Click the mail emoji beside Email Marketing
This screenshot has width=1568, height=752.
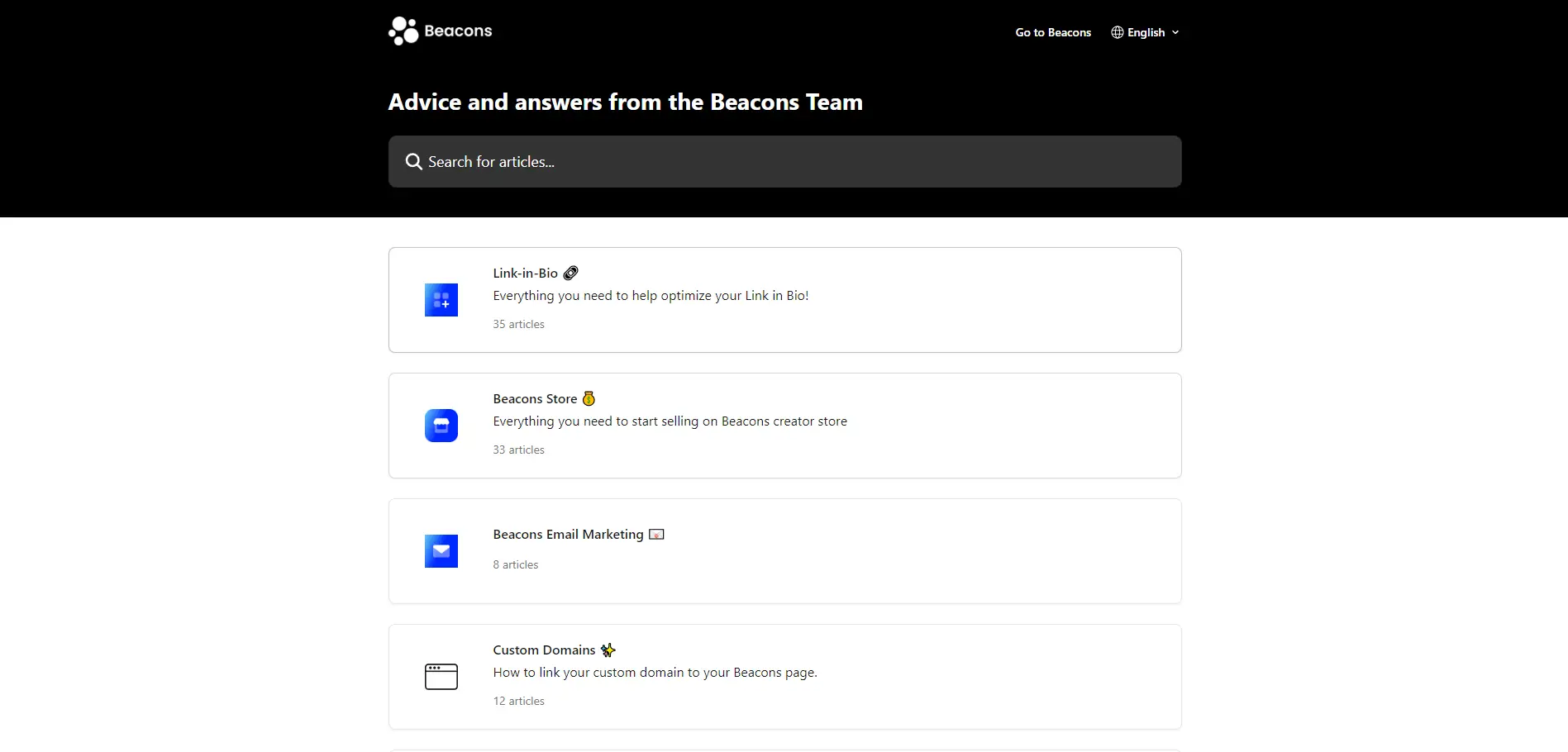point(657,535)
